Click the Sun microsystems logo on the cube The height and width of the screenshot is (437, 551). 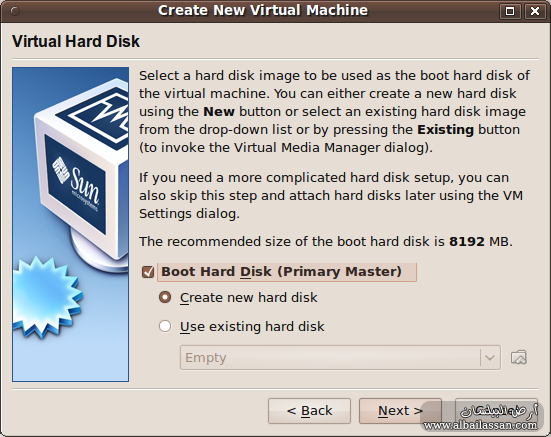coord(76,184)
